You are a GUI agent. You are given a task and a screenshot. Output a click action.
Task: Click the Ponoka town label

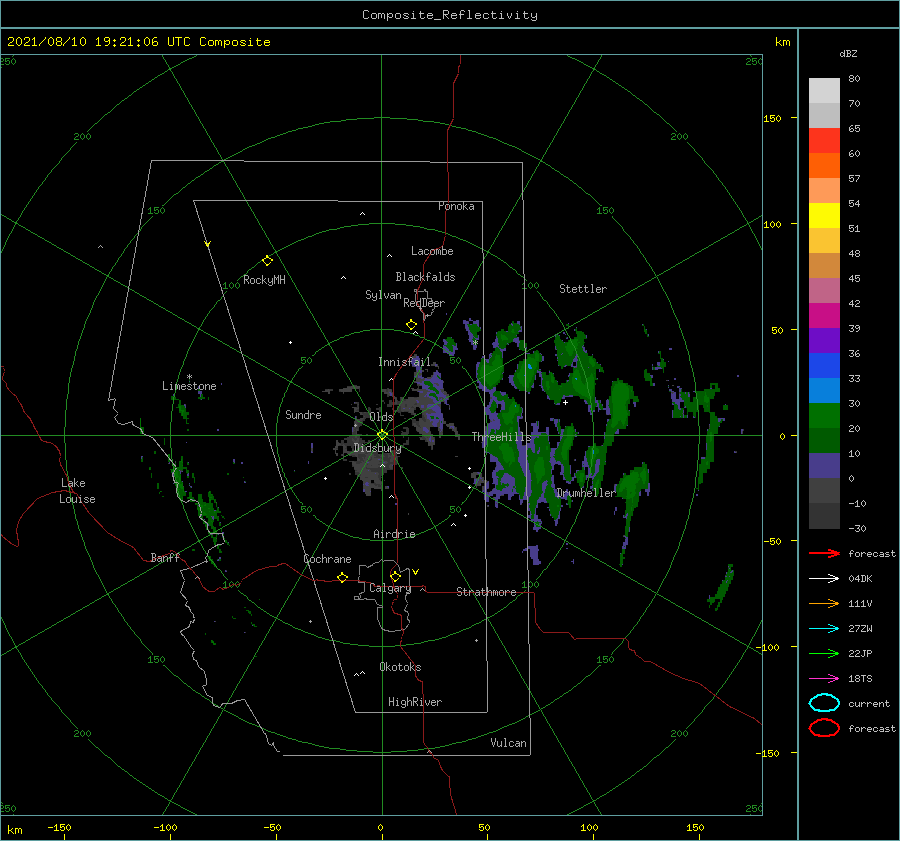456,206
